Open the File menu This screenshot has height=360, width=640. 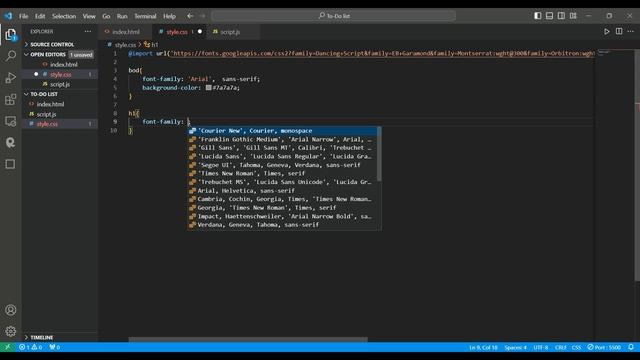(24, 16)
